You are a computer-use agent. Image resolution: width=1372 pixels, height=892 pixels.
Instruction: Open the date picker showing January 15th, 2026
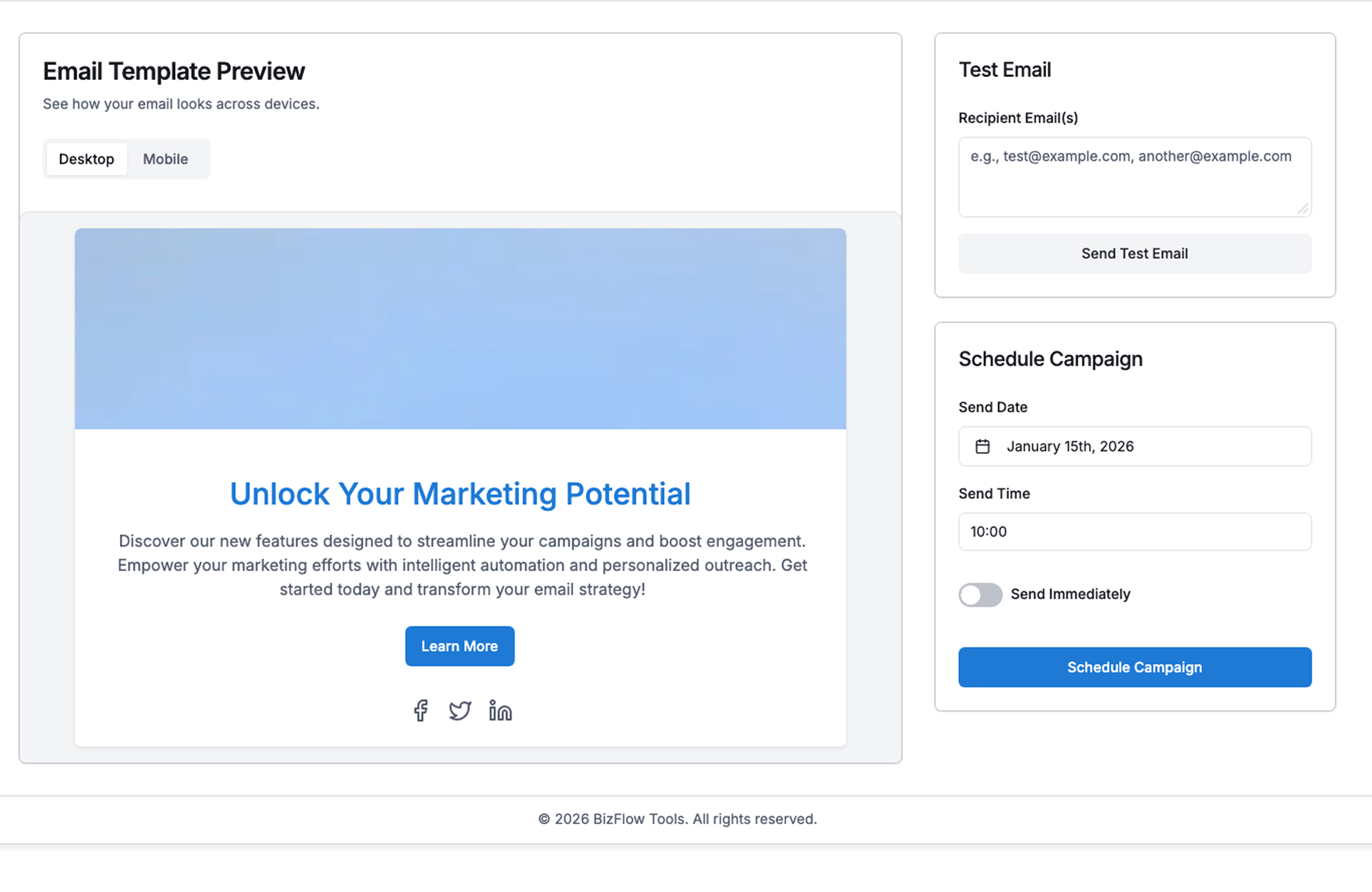tap(1134, 447)
